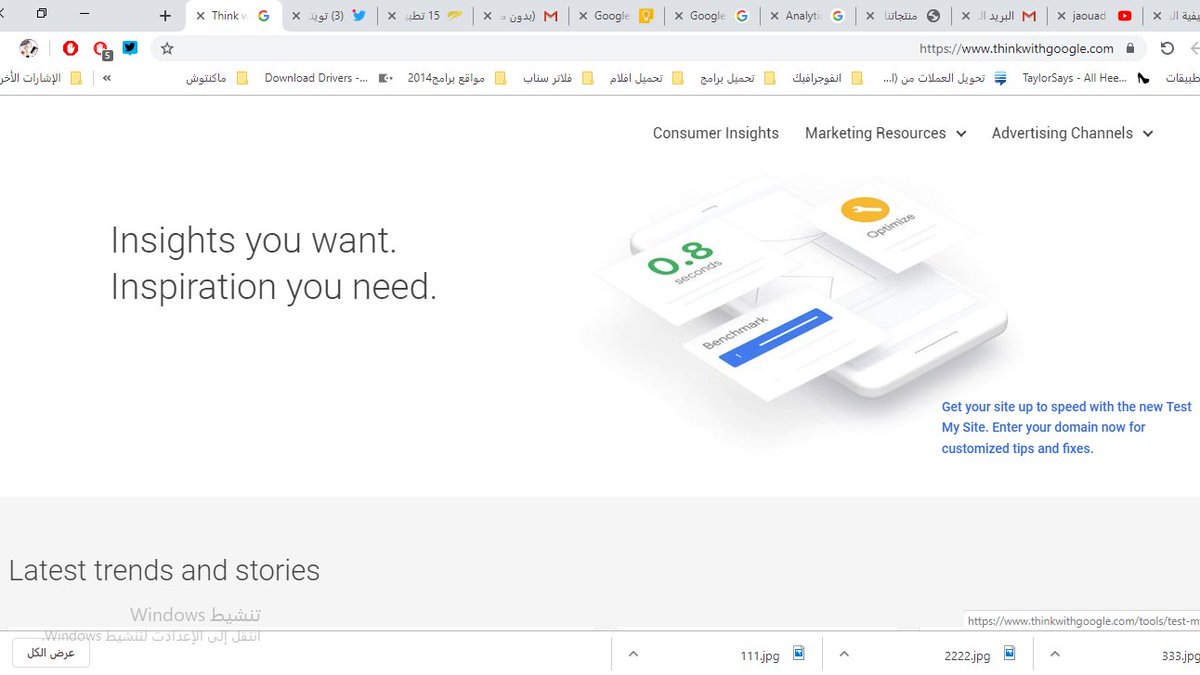
Task: Open the profile avatar menu
Action: 29,48
